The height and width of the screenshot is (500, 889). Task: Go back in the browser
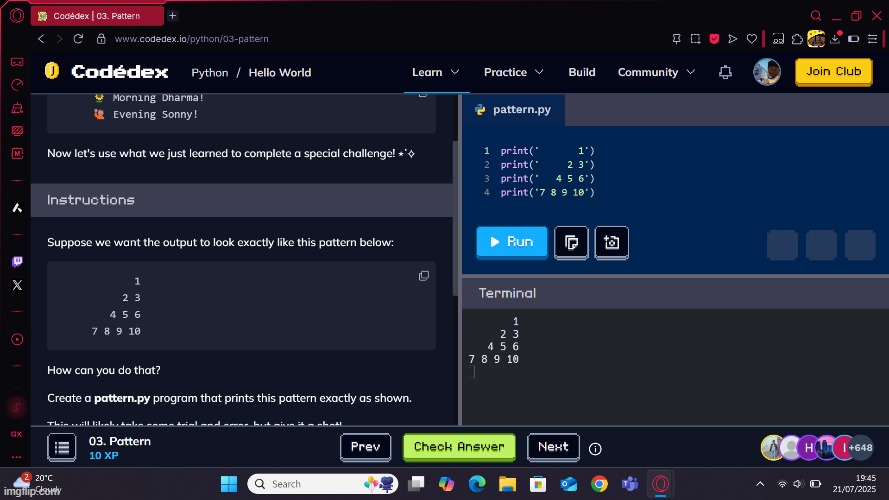(x=41, y=39)
